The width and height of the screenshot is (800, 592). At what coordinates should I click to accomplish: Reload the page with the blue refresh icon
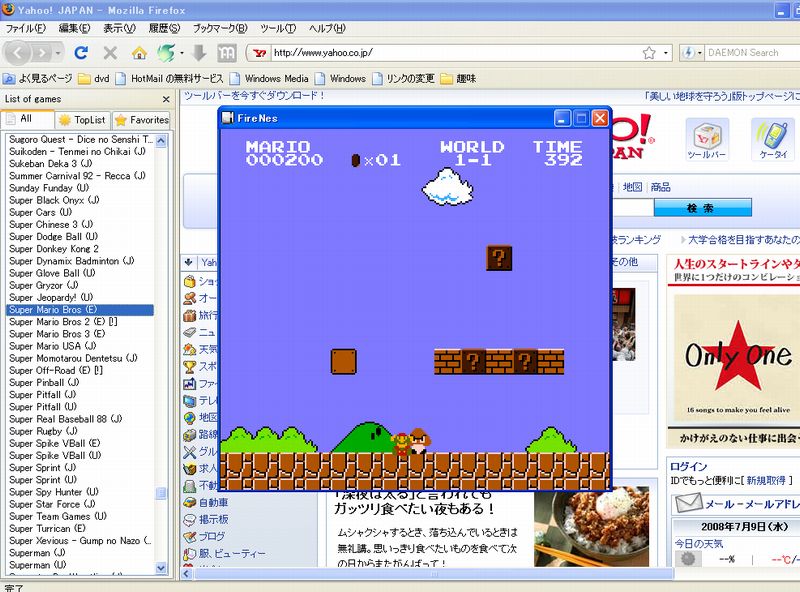[x=81, y=53]
